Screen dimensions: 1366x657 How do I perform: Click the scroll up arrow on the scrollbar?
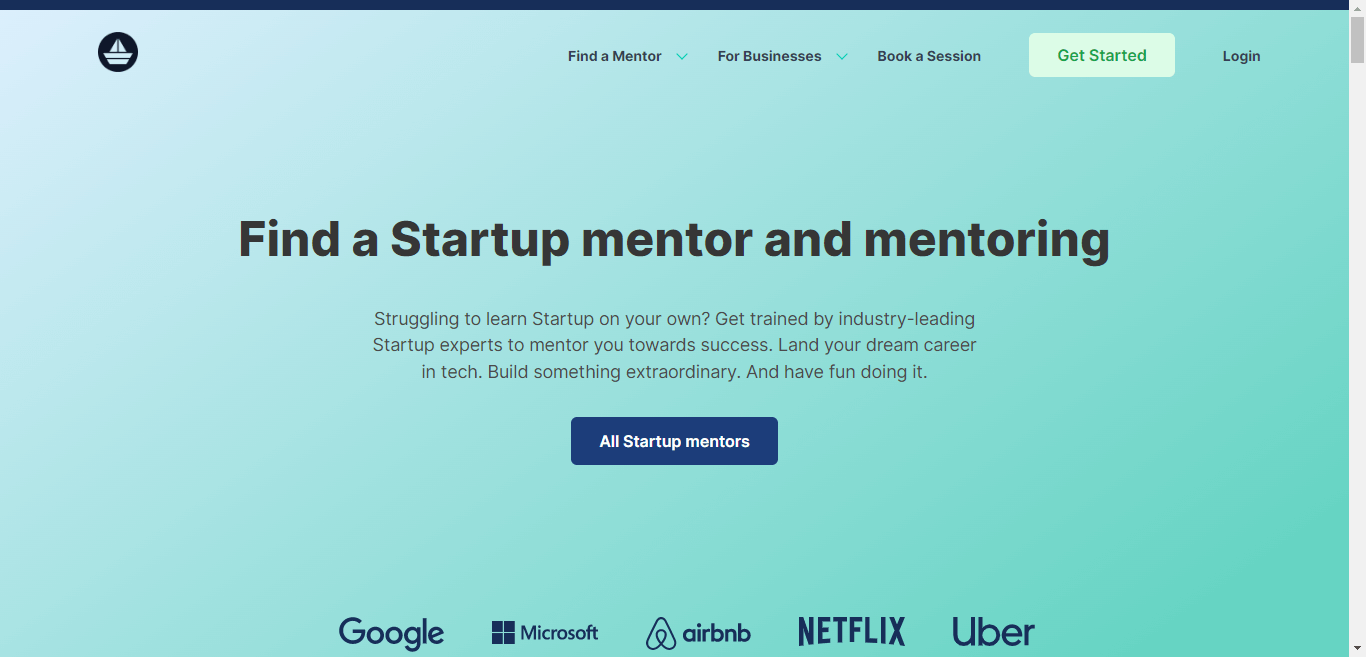(1358, 8)
